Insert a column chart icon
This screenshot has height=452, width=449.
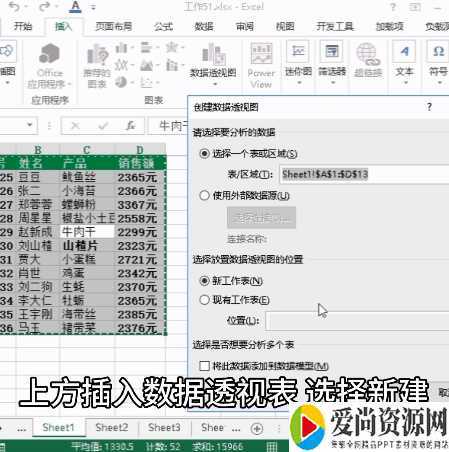(x=122, y=48)
